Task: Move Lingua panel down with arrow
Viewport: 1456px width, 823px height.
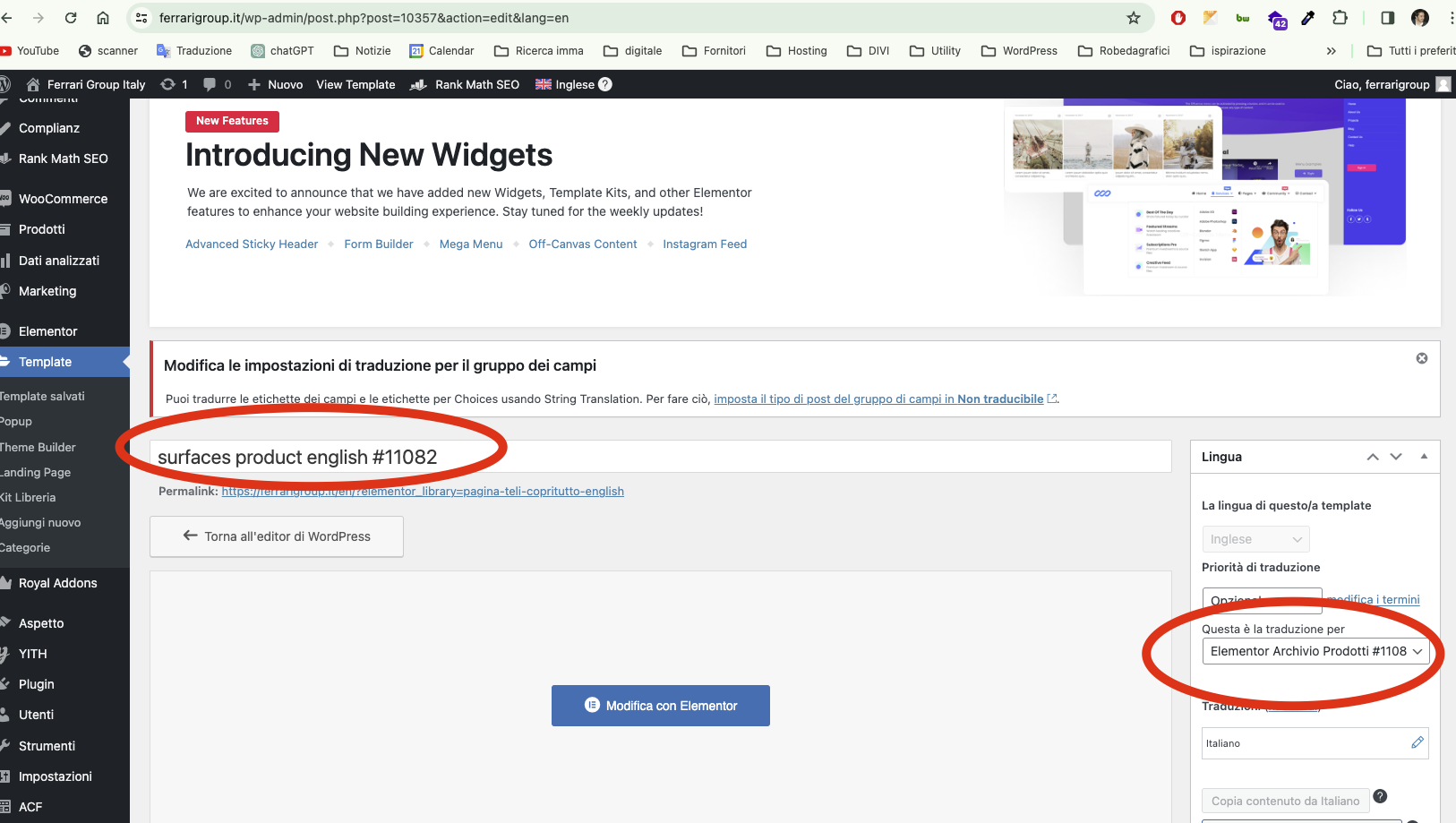Action: point(1396,457)
